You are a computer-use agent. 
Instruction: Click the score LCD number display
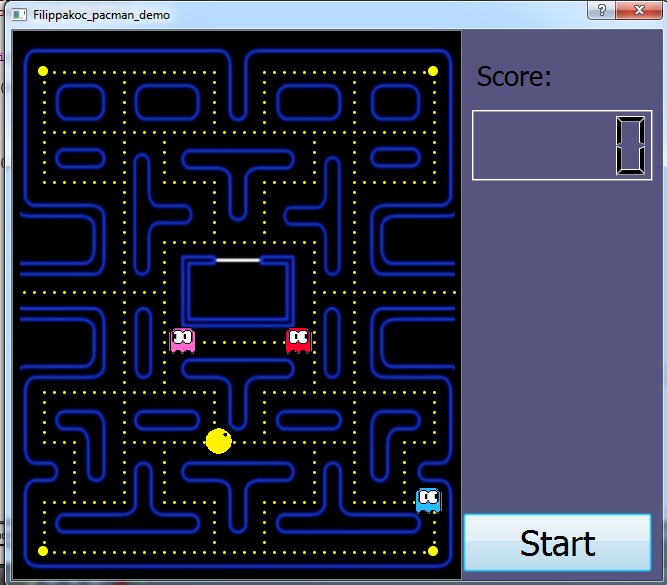(562, 145)
